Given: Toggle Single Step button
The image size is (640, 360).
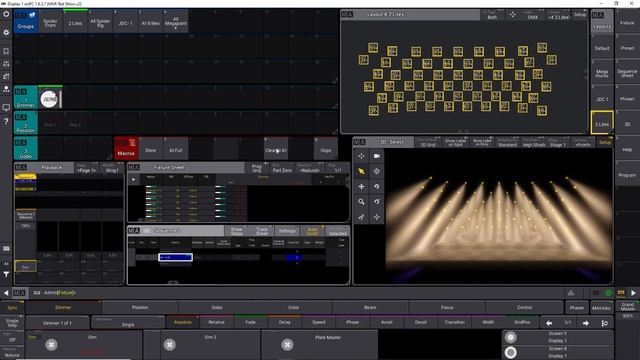Looking at the screenshot, I should [12, 323].
